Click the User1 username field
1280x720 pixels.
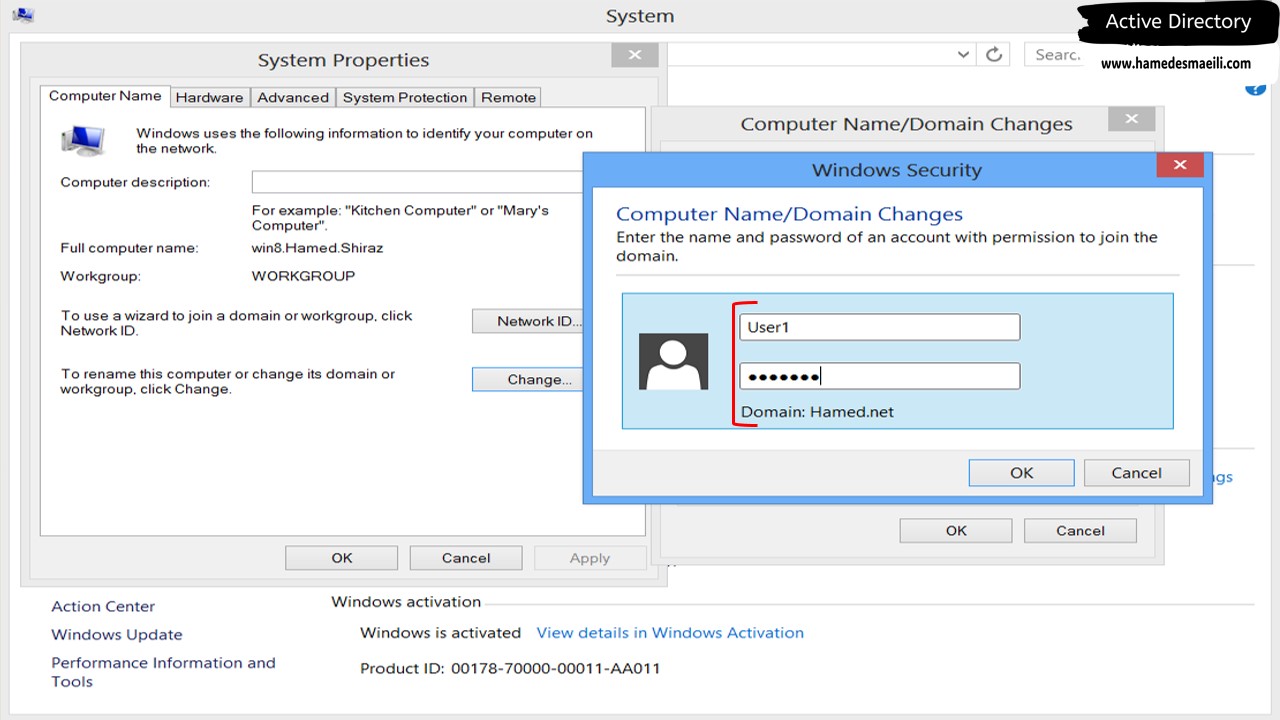tap(880, 327)
